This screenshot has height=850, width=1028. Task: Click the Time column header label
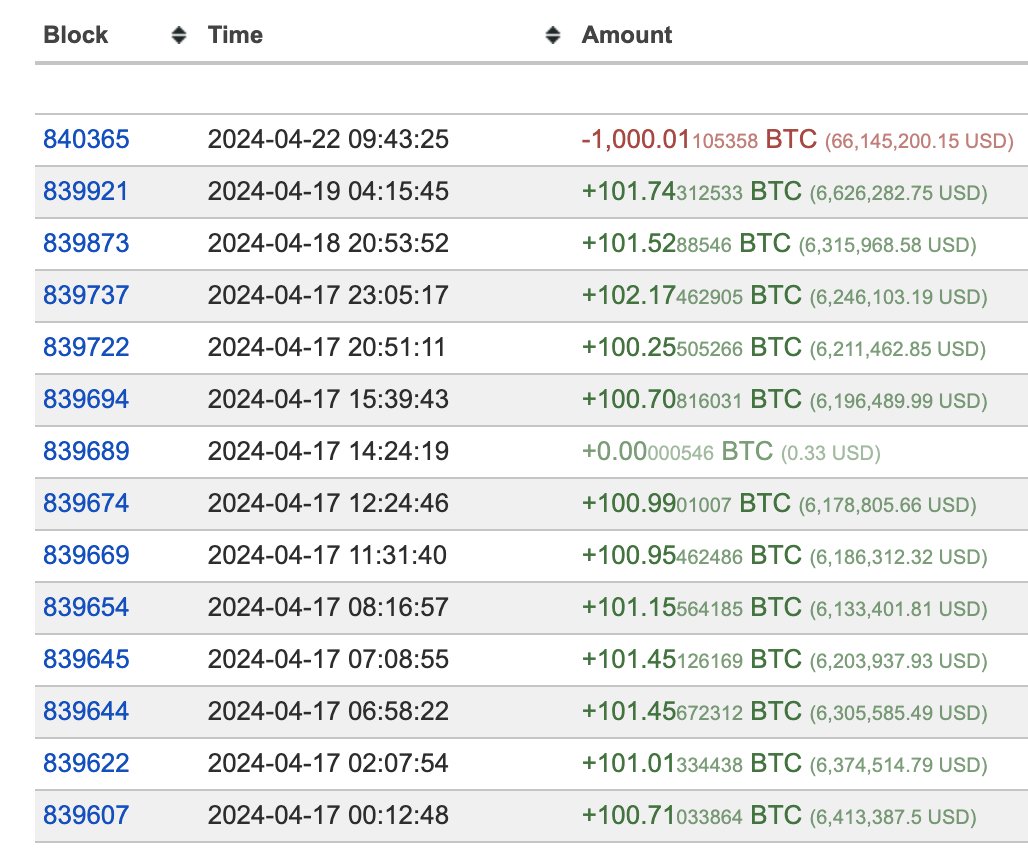[x=235, y=34]
